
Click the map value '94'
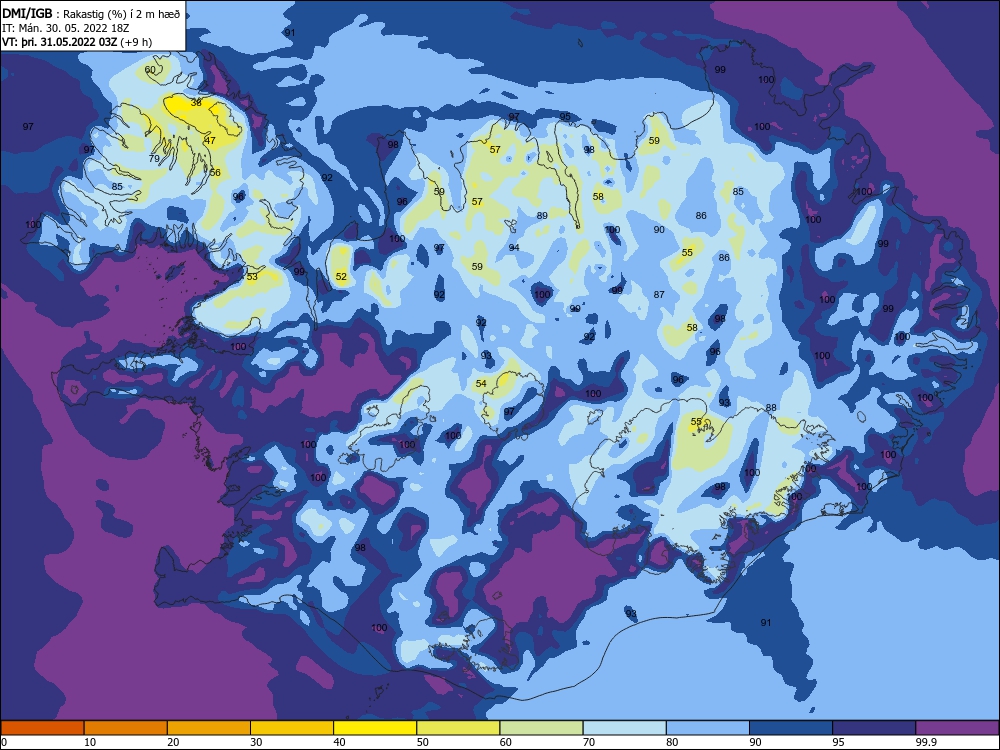pos(514,247)
